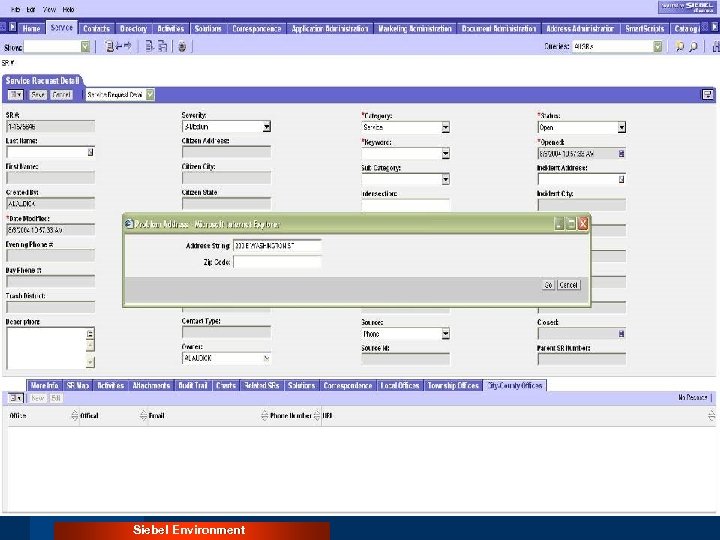Image resolution: width=720 pixels, height=540 pixels.
Task: Click the site map icon in toolbar
Action: point(110,46)
